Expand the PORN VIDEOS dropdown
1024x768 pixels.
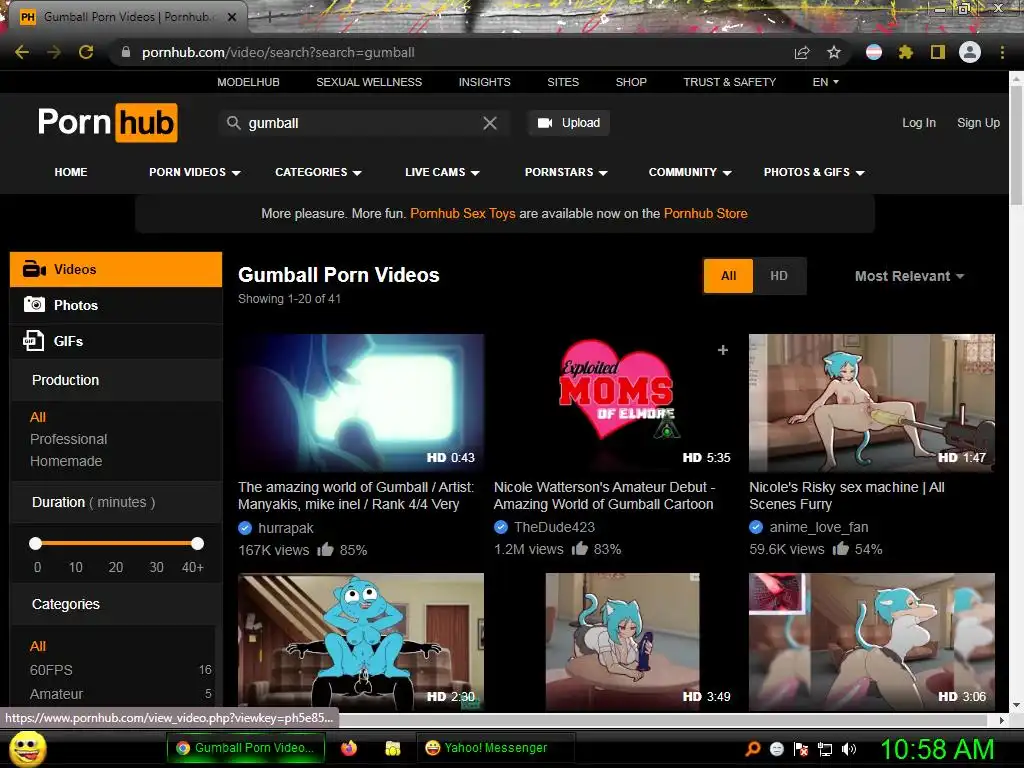coord(195,172)
